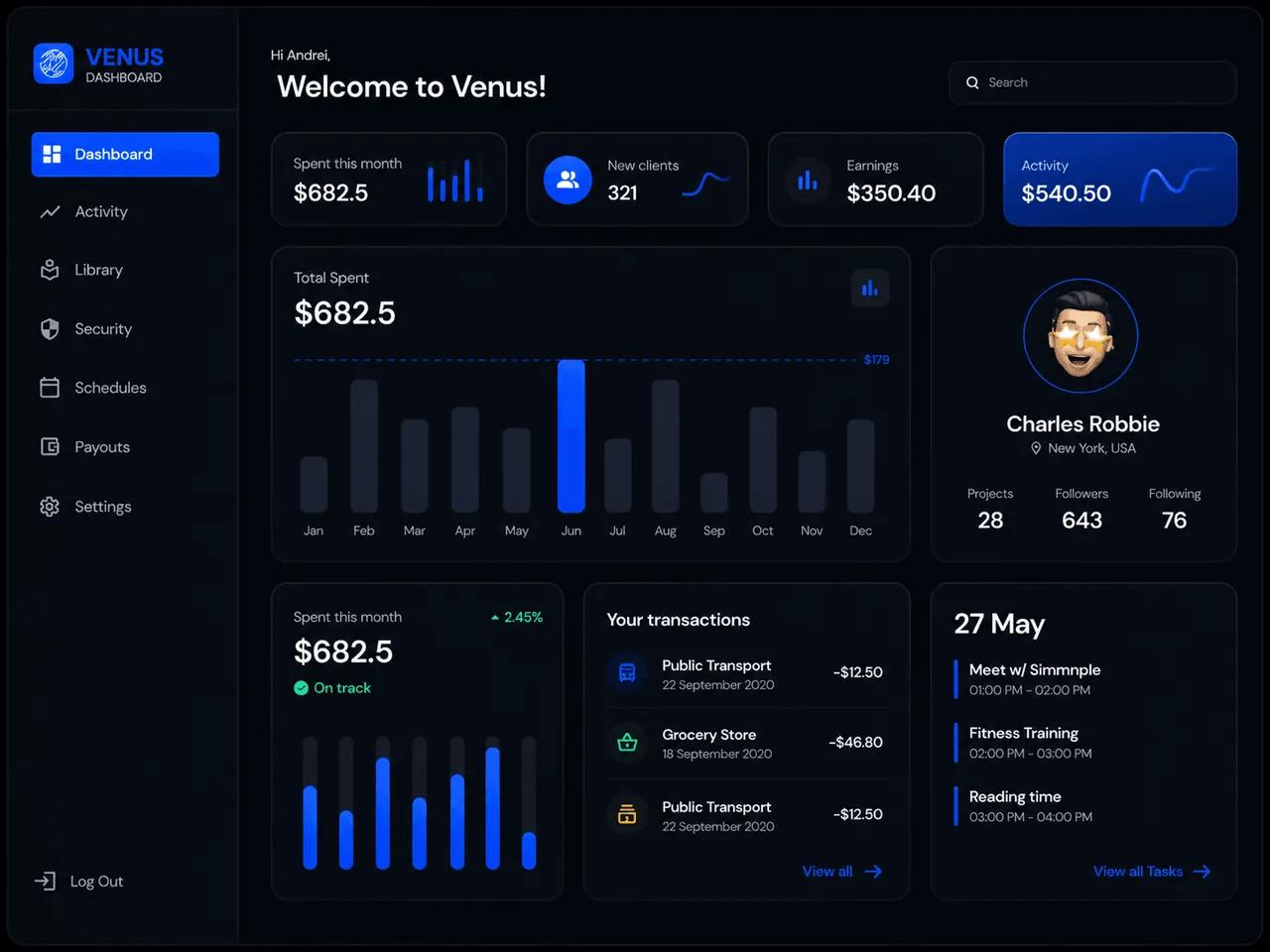Click the Grocery Store amount -$46.80
This screenshot has height=952, width=1270.
click(855, 743)
